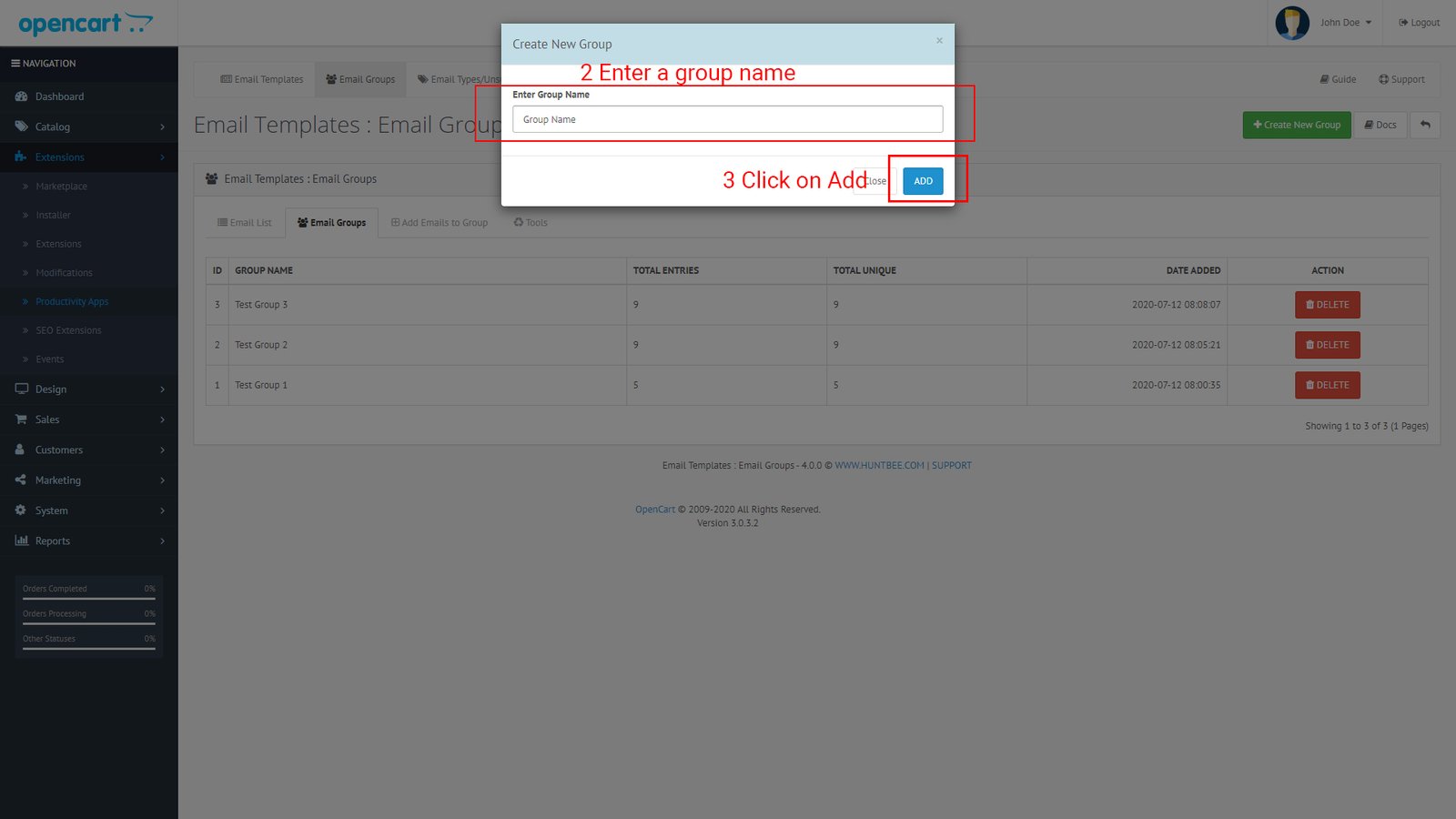The image size is (1456, 819).
Task: Select the Dashboard icon in sidebar
Action: [21, 96]
